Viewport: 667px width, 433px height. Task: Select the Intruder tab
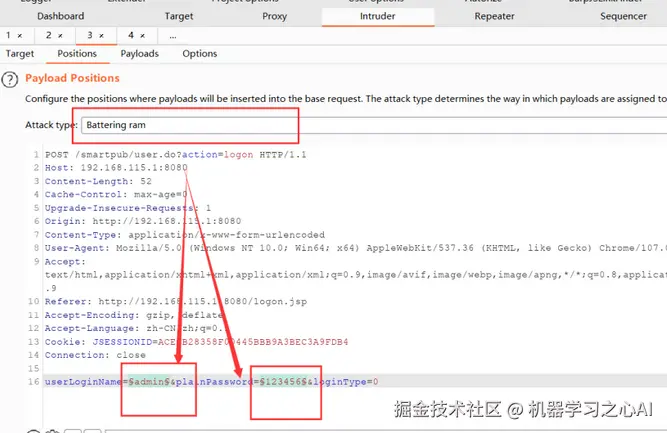[x=378, y=16]
